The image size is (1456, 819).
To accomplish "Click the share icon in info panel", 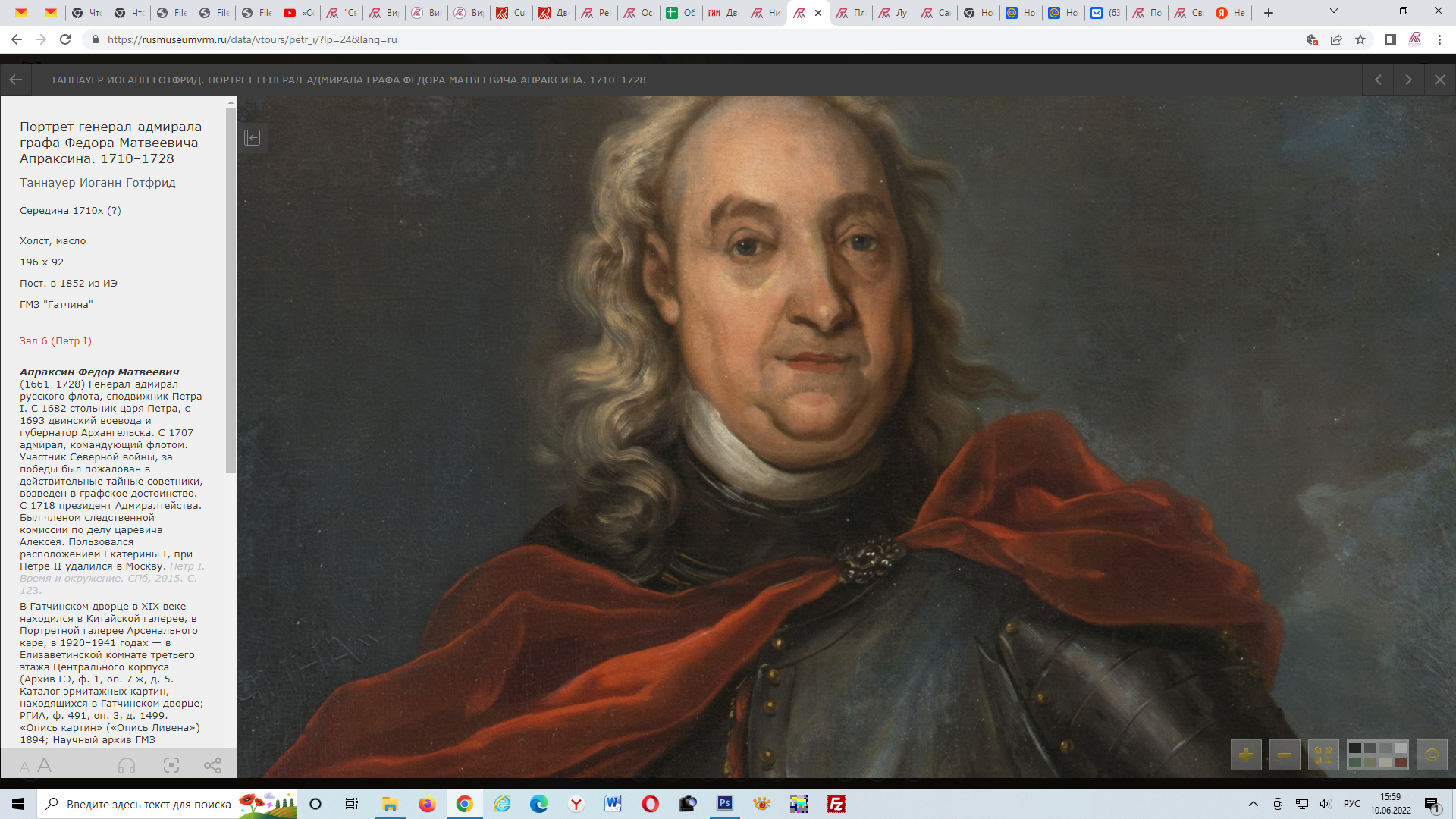I will [212, 766].
